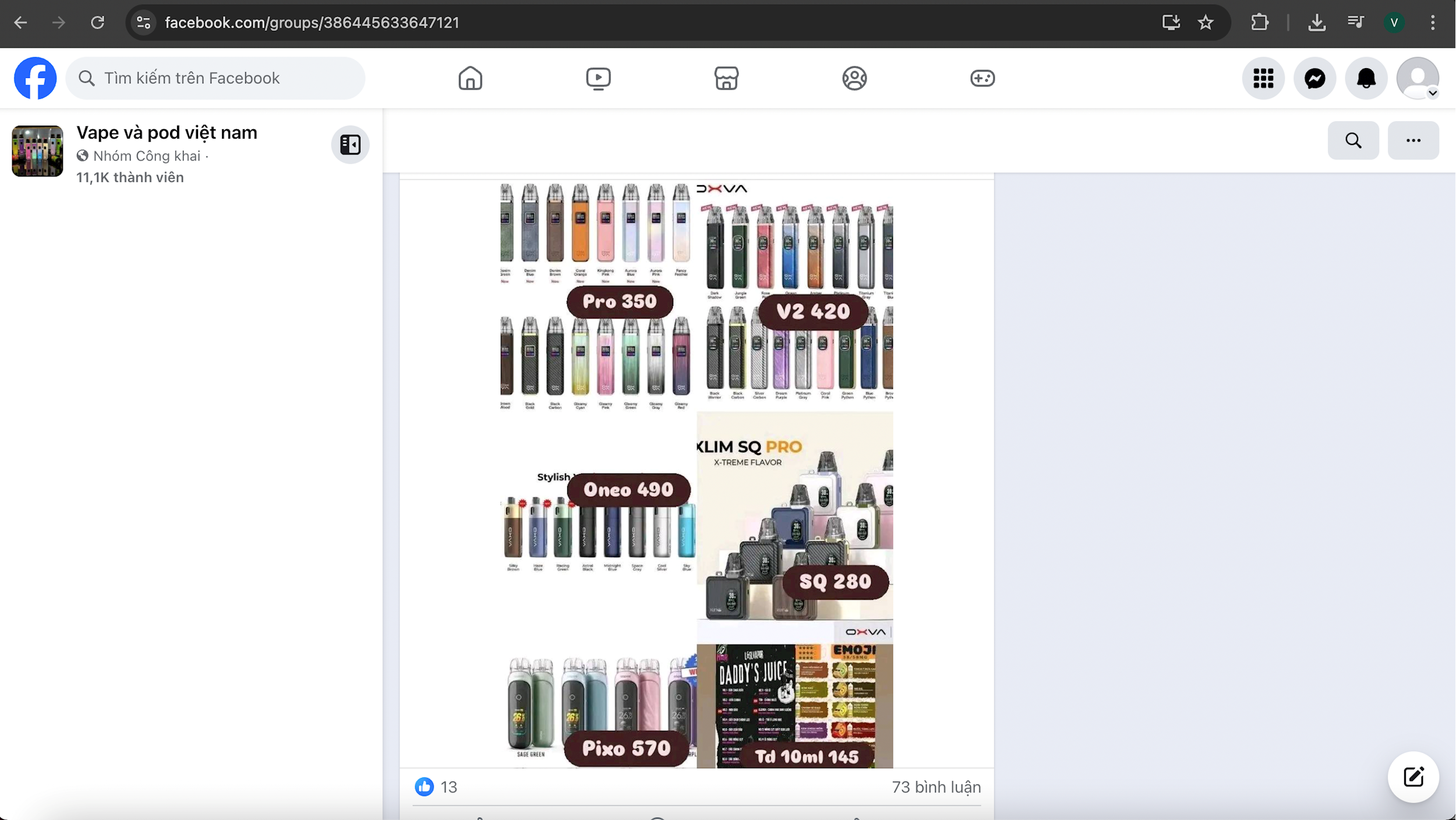Screen dimensions: 1456x820
Task: Bookmark this page with the star
Action: (x=1206, y=23)
